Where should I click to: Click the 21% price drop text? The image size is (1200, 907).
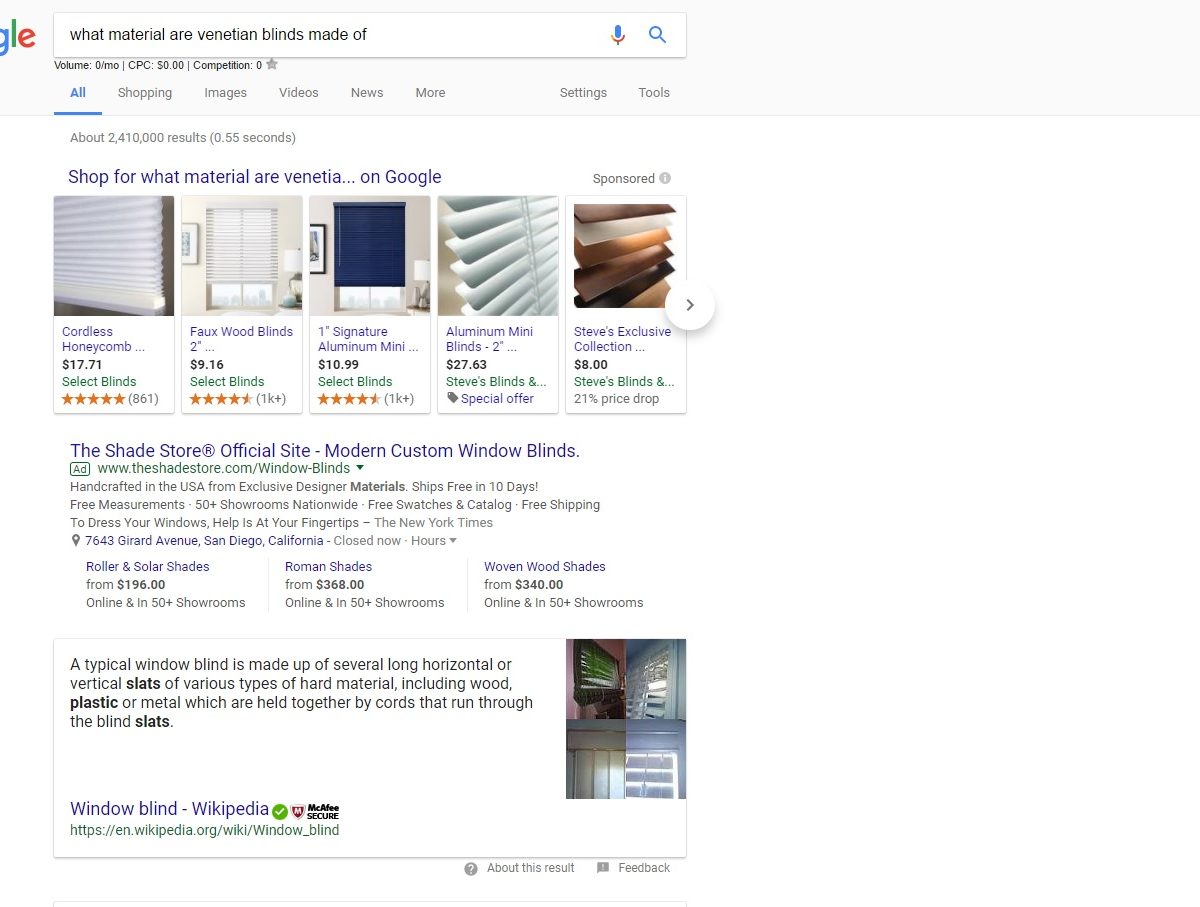tap(616, 398)
